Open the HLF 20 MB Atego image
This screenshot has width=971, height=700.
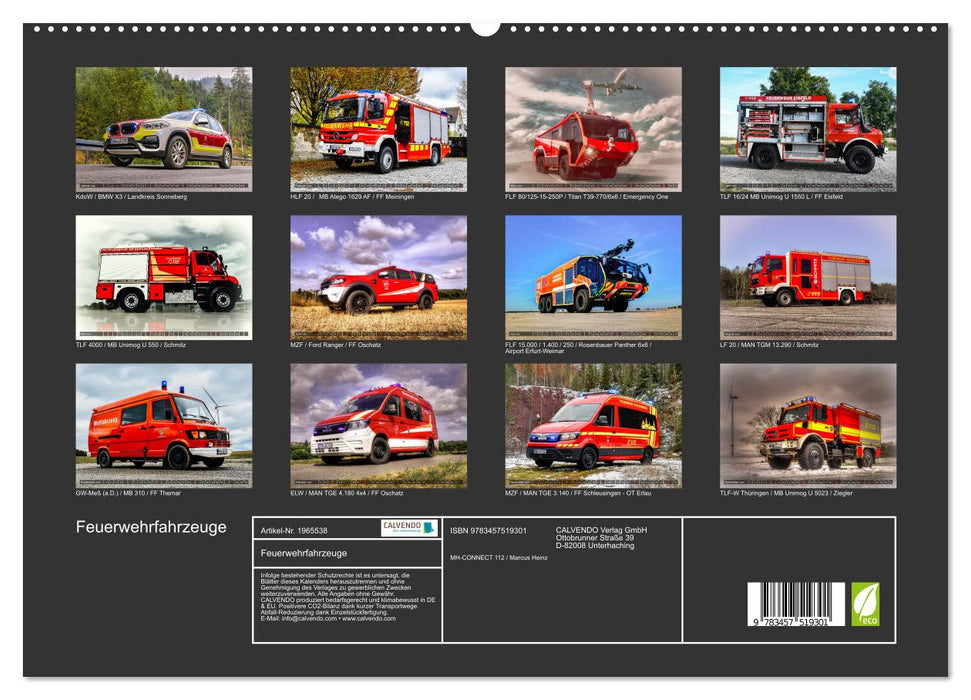point(378,128)
